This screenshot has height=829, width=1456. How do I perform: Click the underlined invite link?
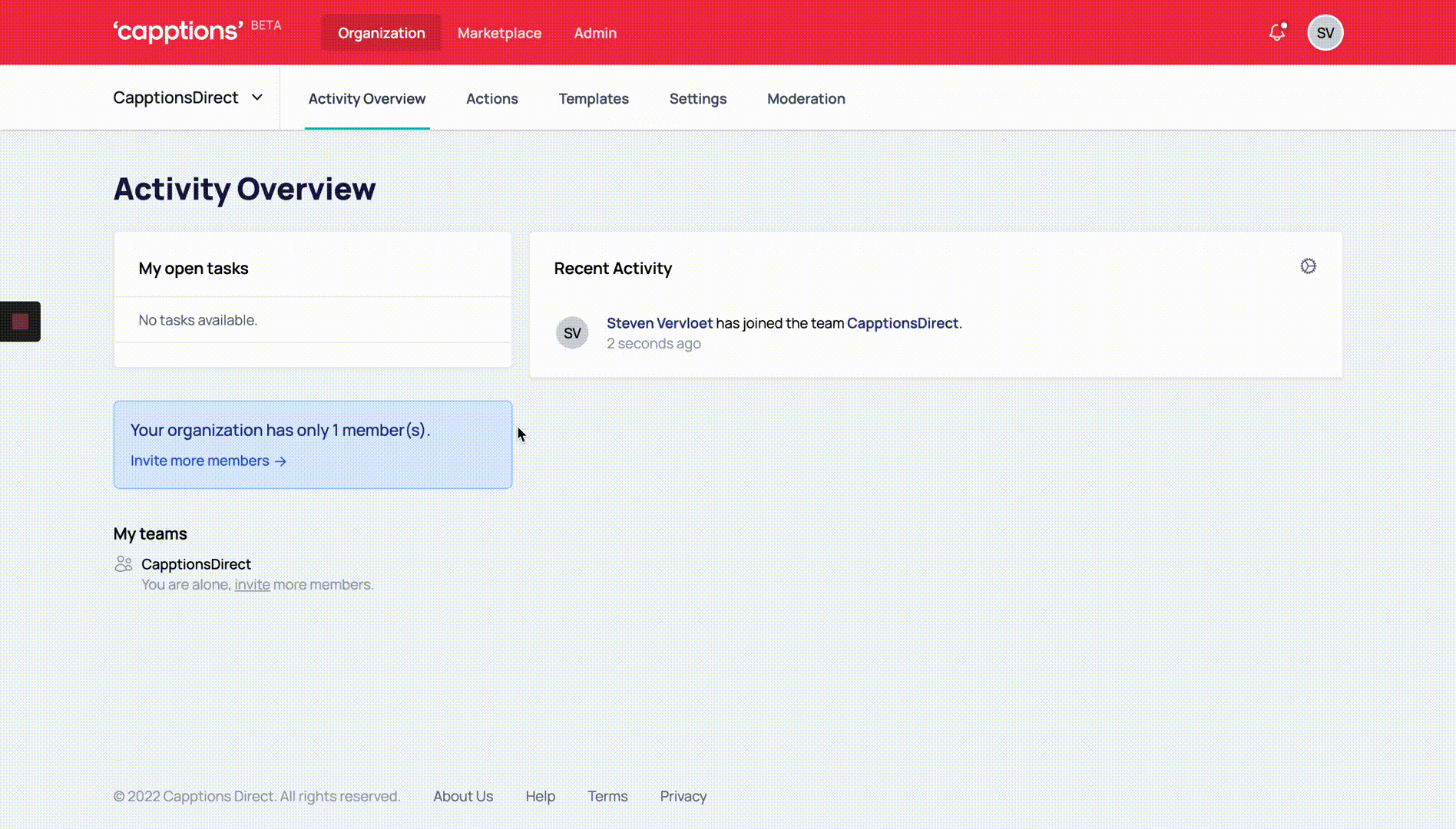click(252, 584)
